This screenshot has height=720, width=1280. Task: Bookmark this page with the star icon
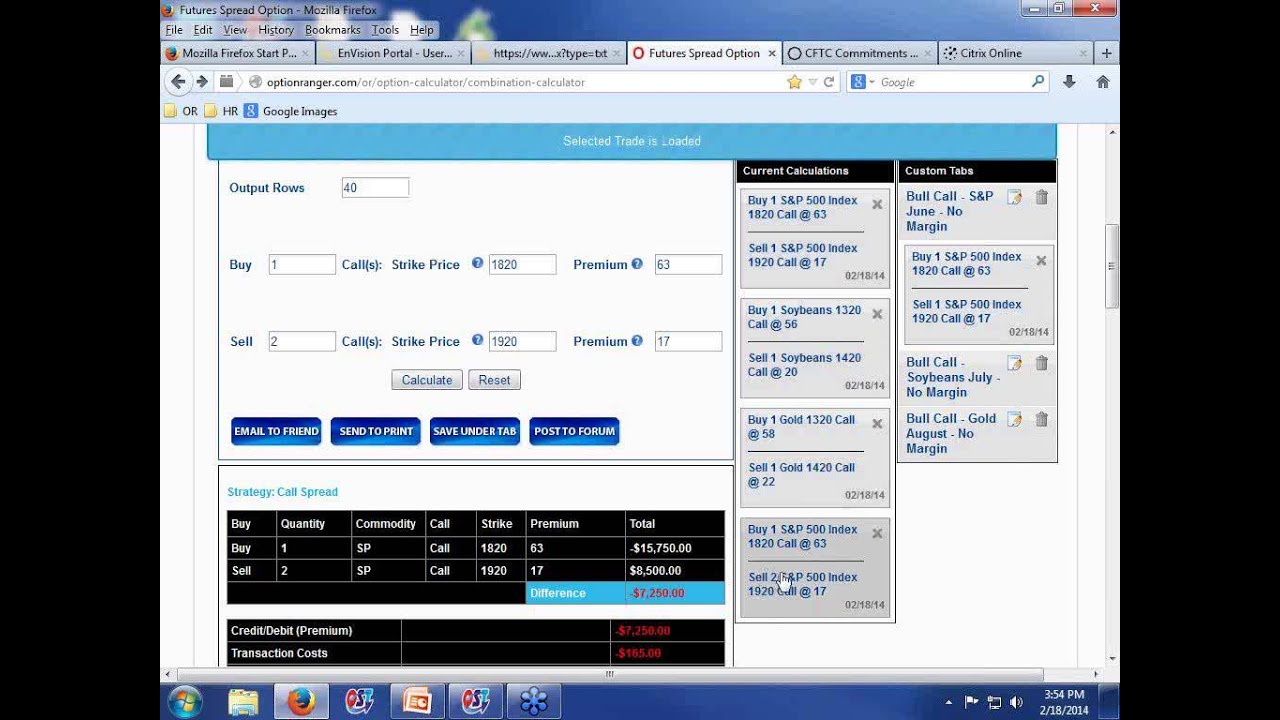[x=794, y=82]
